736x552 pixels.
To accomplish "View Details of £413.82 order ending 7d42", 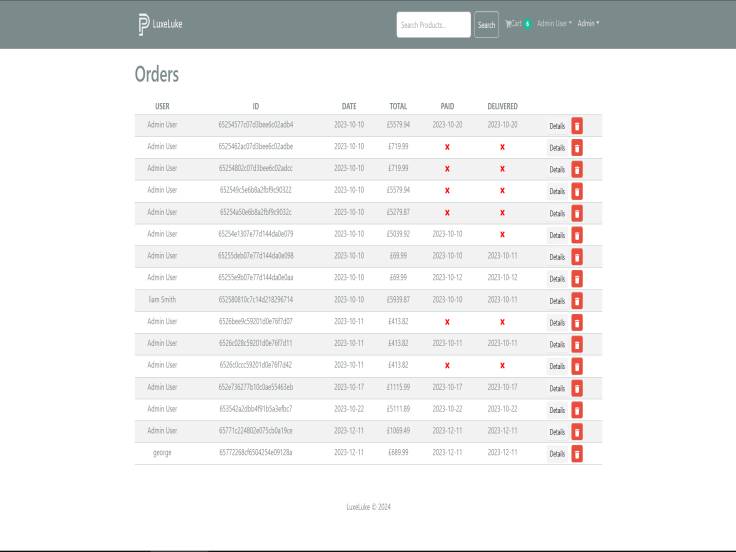I will 557,366.
